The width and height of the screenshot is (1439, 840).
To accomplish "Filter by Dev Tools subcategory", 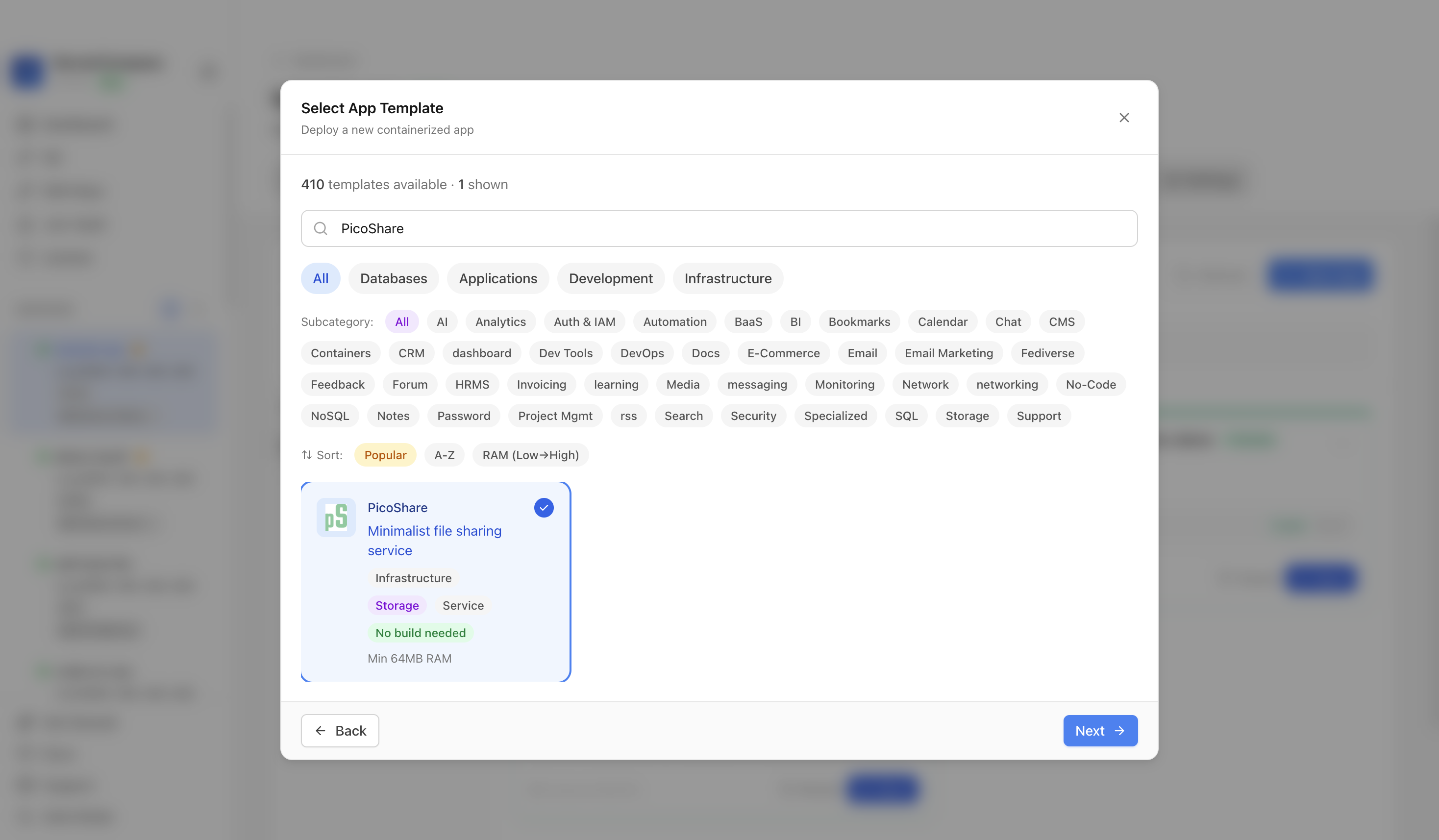I will [565, 353].
